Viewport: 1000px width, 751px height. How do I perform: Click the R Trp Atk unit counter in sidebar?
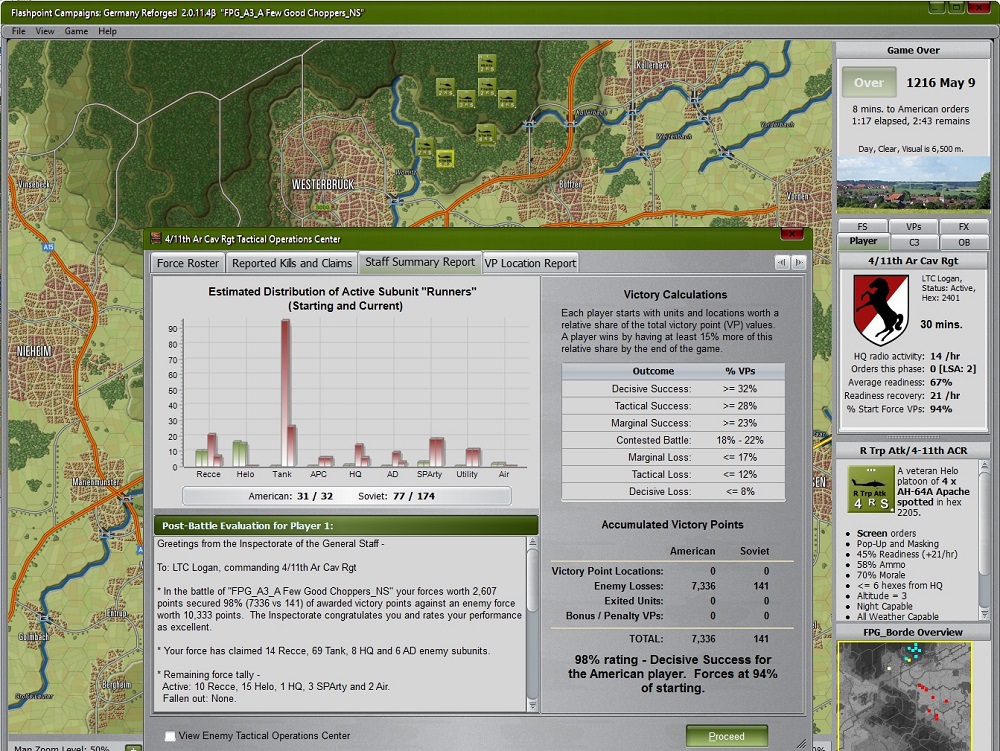(871, 489)
